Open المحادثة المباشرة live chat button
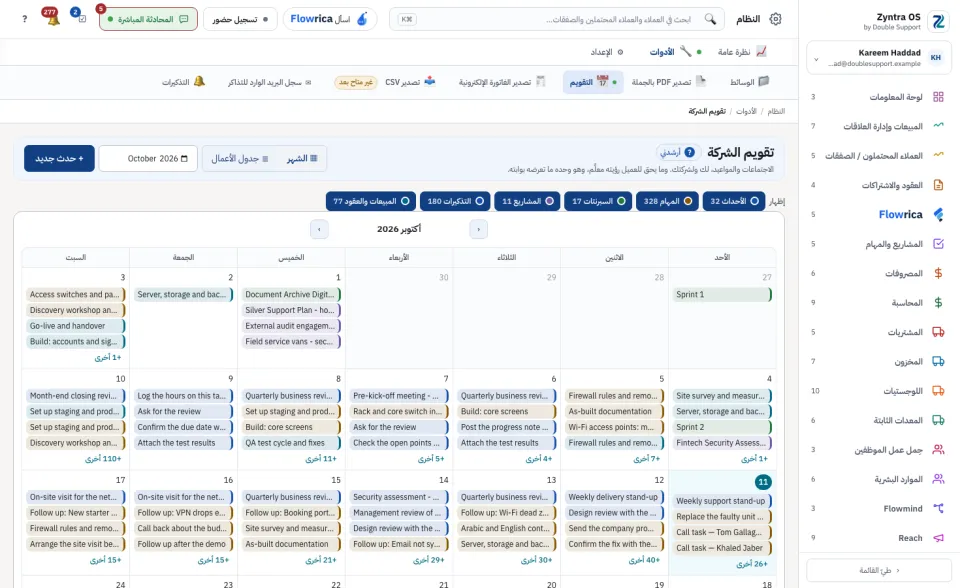Image resolution: width=960 pixels, height=588 pixels. (148, 19)
